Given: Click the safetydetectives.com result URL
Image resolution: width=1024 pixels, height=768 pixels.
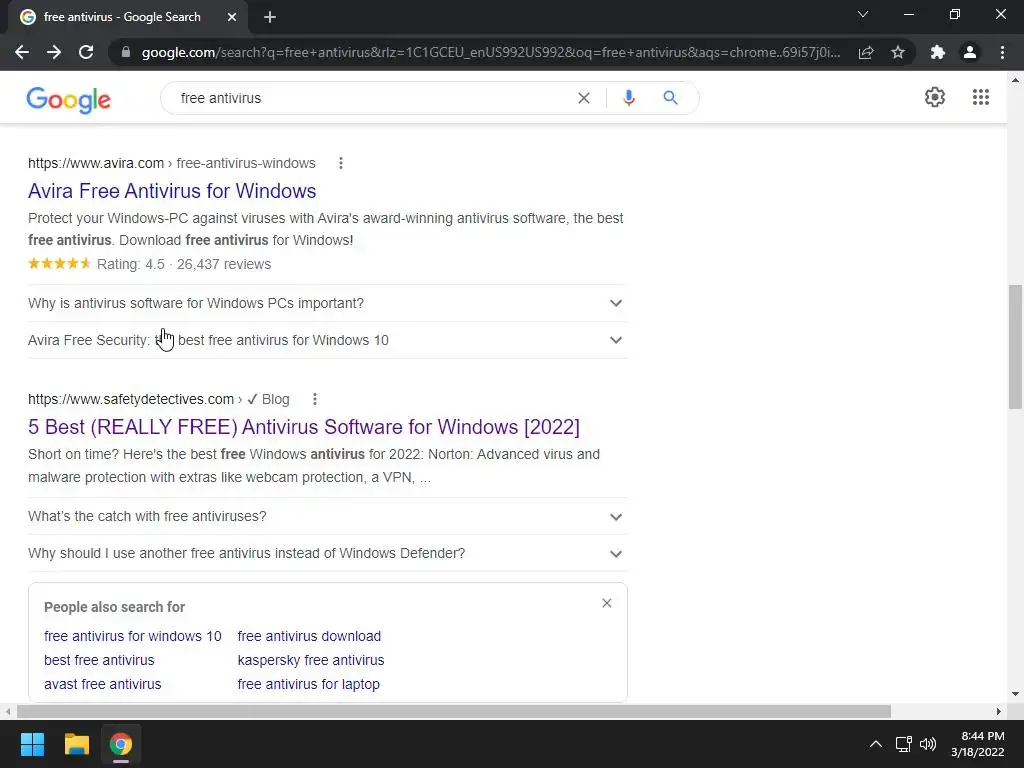Looking at the screenshot, I should point(159,399).
